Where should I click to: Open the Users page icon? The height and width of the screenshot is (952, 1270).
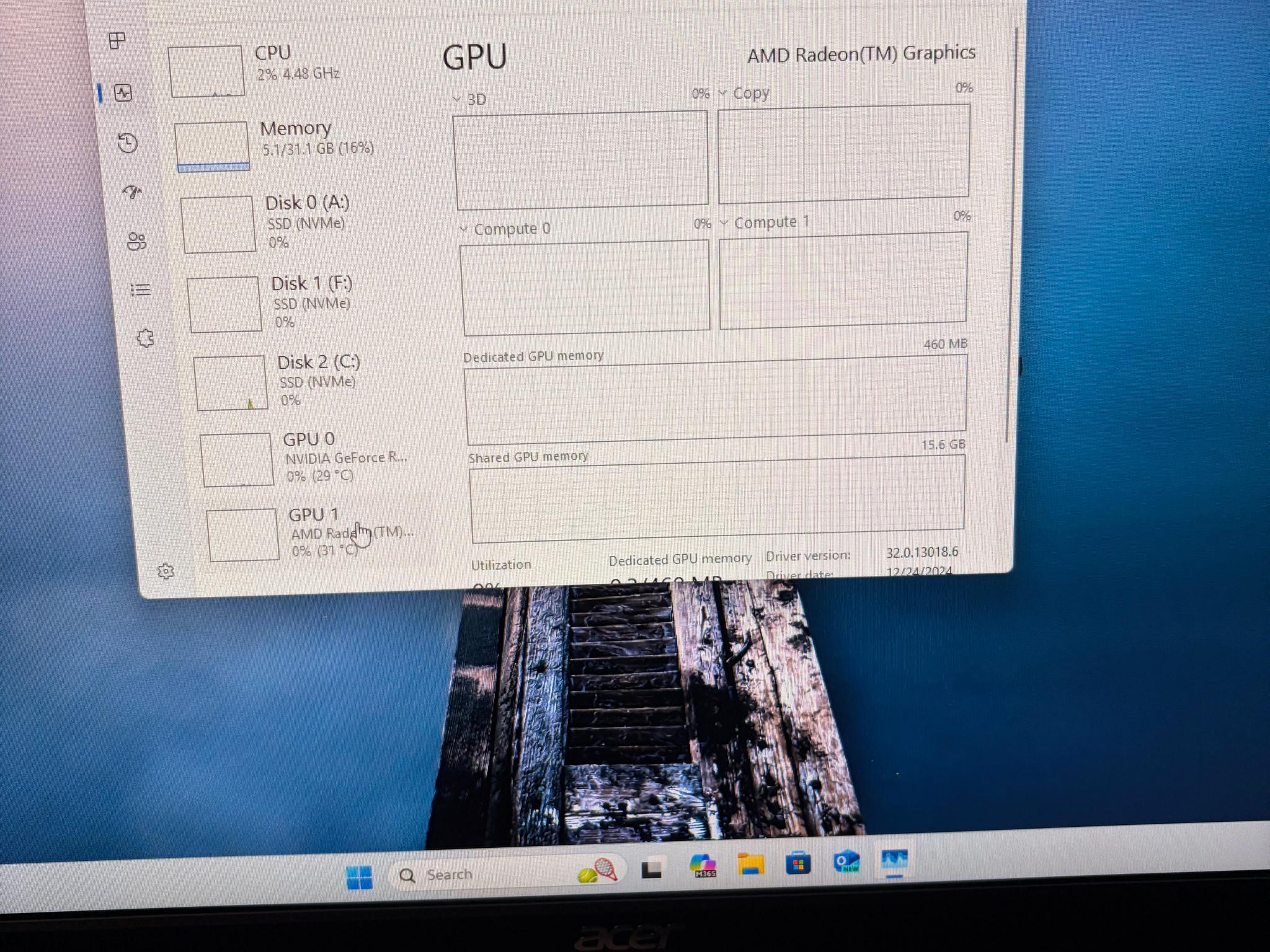136,241
